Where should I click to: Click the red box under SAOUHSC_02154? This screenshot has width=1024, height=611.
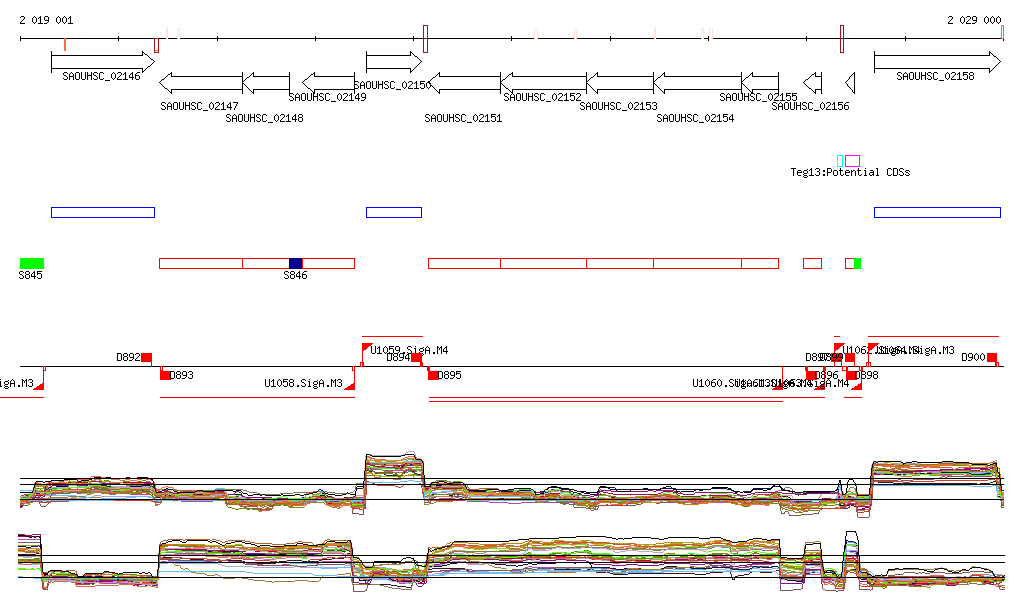point(697,263)
